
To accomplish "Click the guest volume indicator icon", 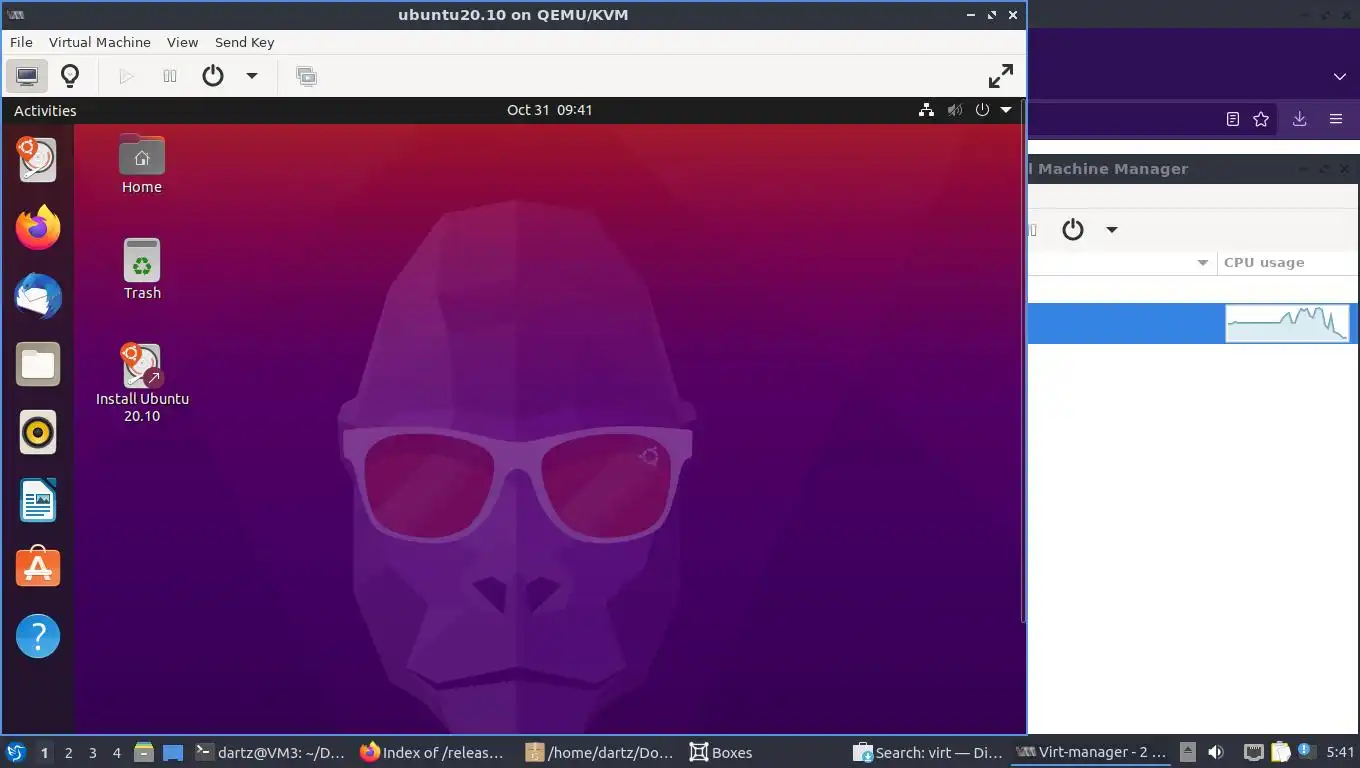I will pos(955,110).
